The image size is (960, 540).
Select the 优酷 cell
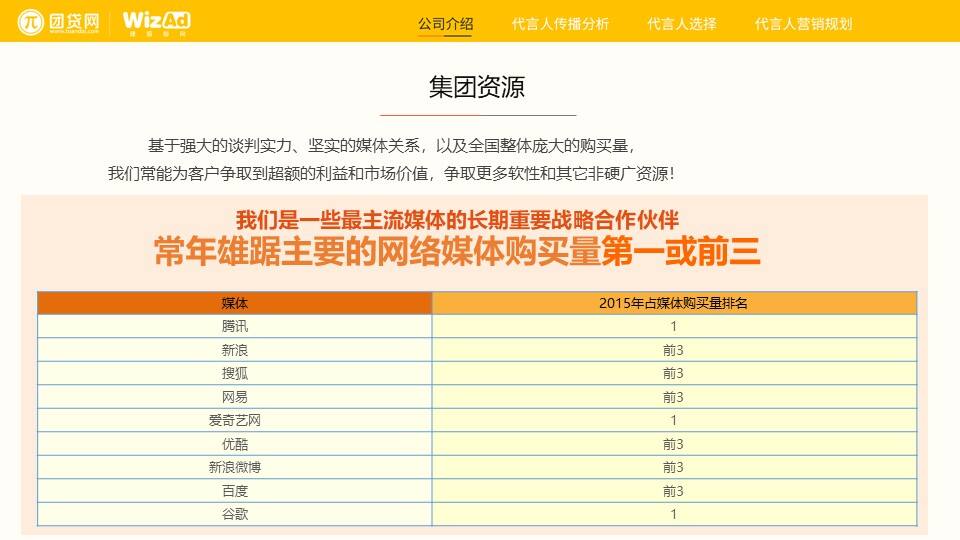coord(234,444)
